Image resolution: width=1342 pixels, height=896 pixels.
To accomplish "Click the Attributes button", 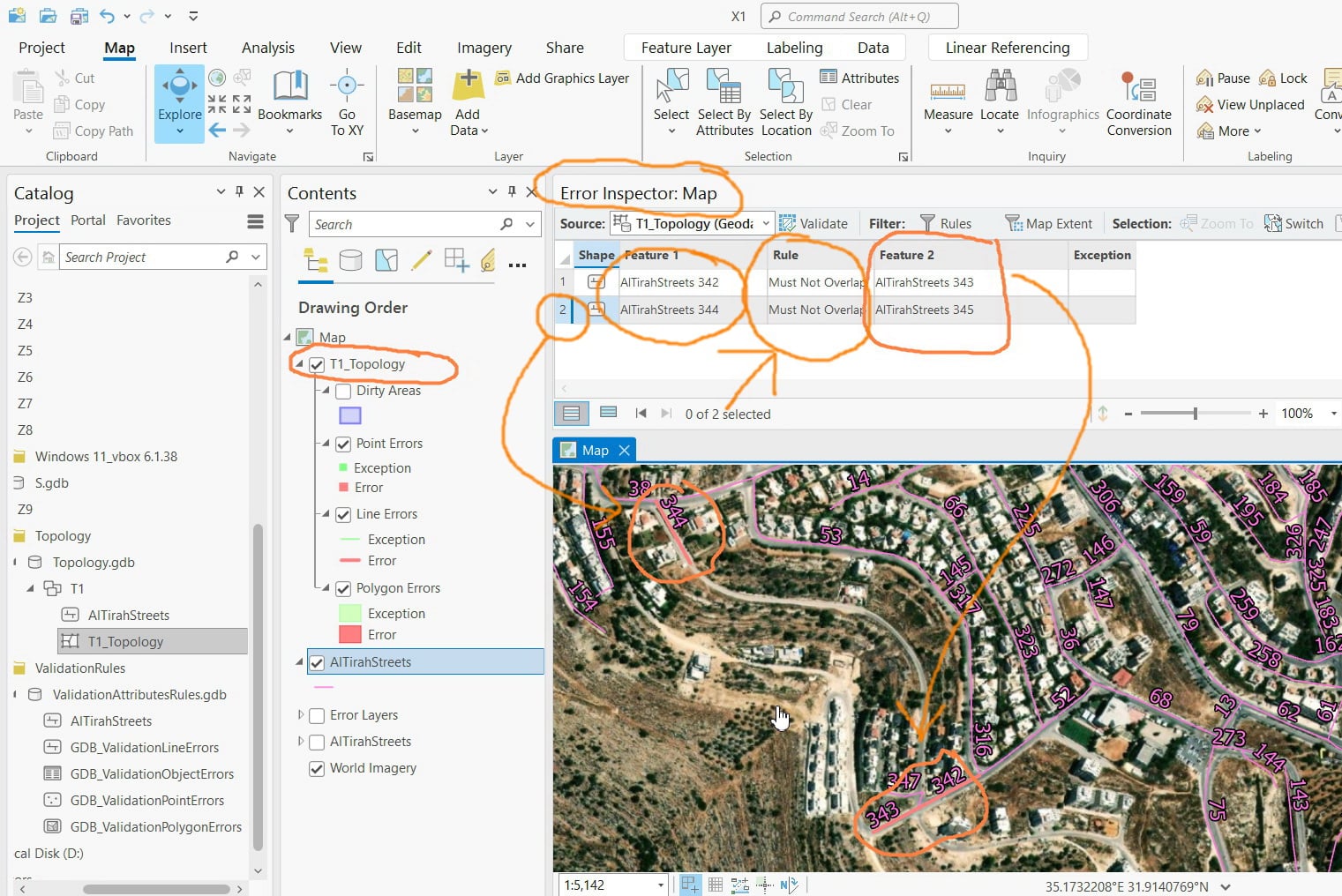I will click(x=859, y=78).
